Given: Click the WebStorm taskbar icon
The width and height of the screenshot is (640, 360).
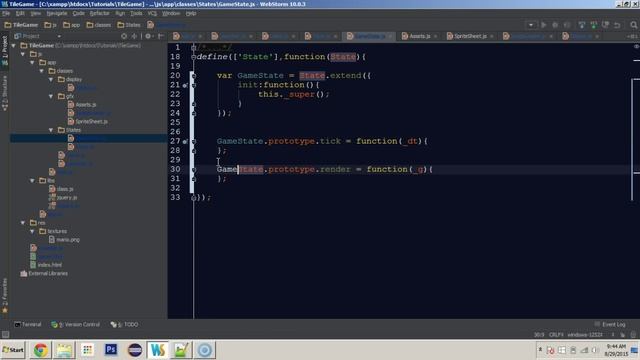Looking at the screenshot, I should (x=158, y=350).
